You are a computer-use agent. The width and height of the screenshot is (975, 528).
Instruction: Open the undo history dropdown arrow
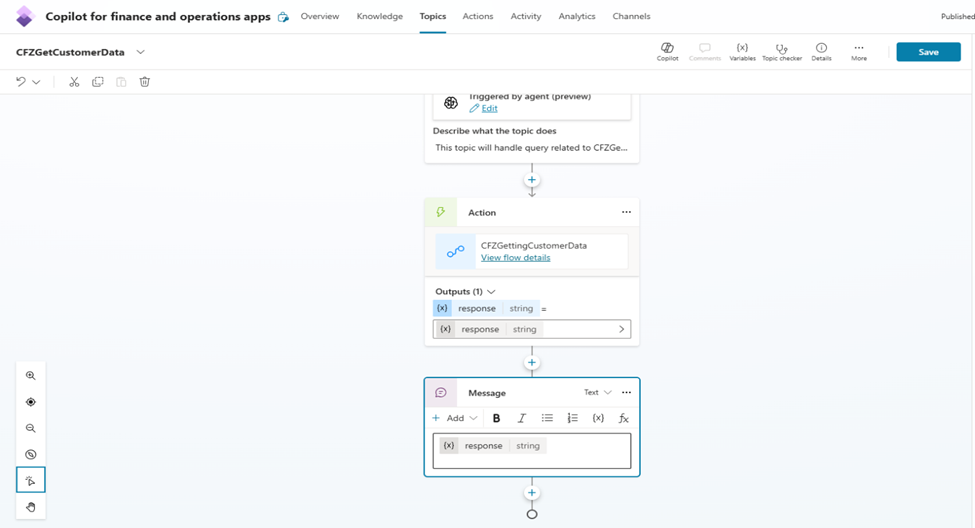[37, 82]
